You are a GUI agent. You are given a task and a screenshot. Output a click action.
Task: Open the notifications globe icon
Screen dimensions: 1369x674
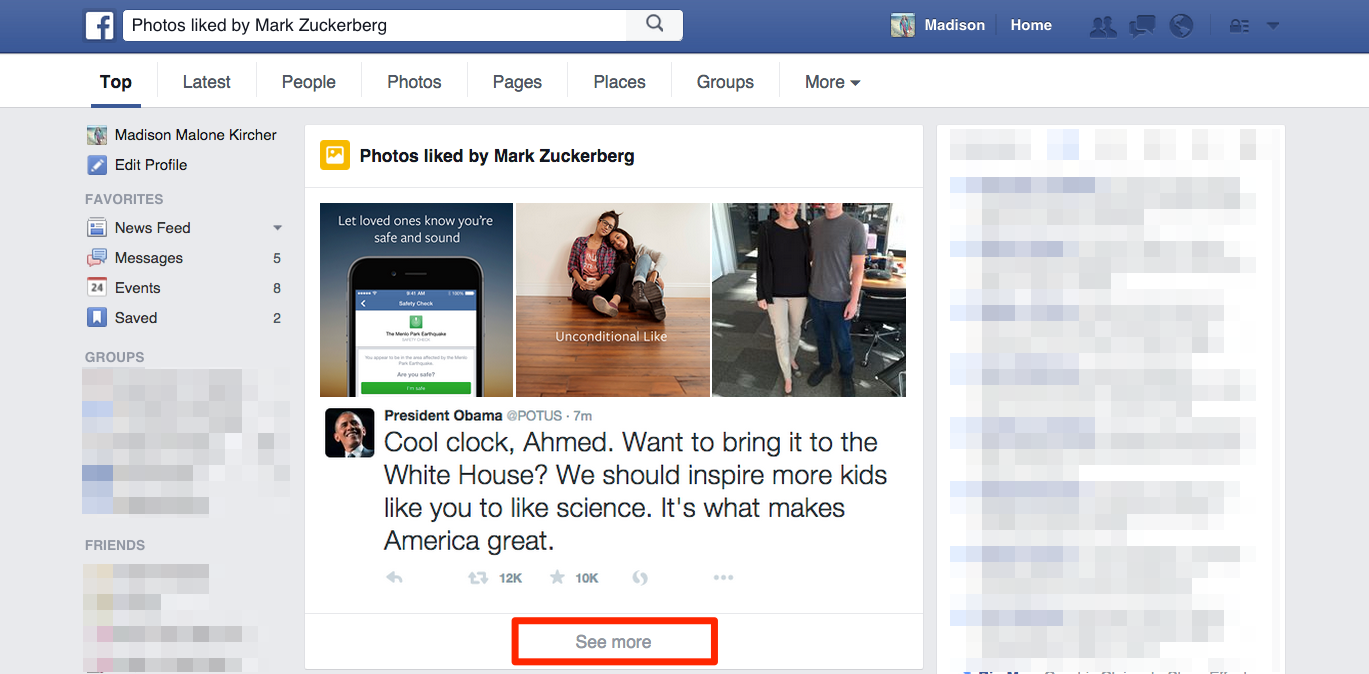(x=1181, y=25)
